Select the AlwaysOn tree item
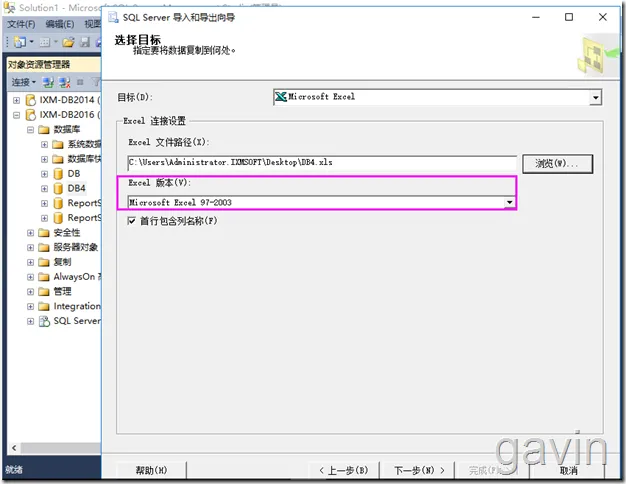Image resolution: width=626 pixels, height=484 pixels. (x=77, y=277)
